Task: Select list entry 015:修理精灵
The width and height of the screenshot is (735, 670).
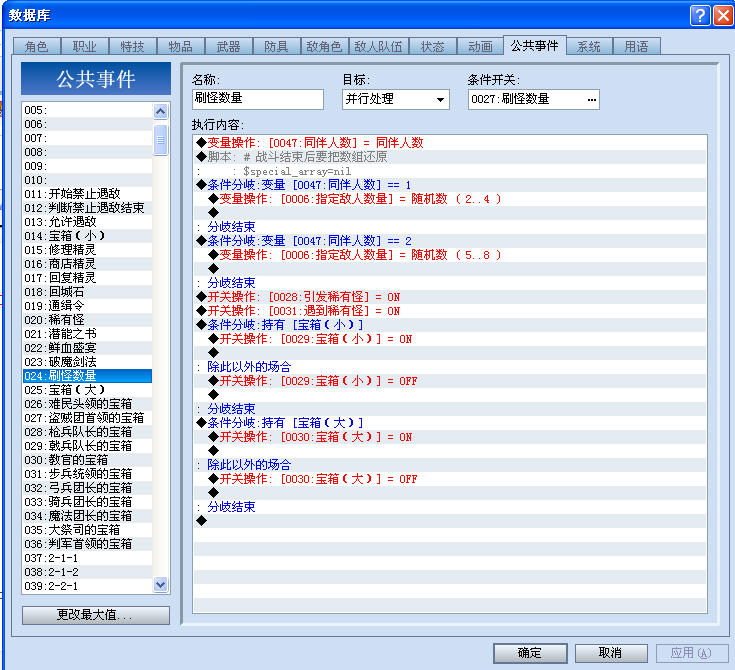Action: pos(88,250)
